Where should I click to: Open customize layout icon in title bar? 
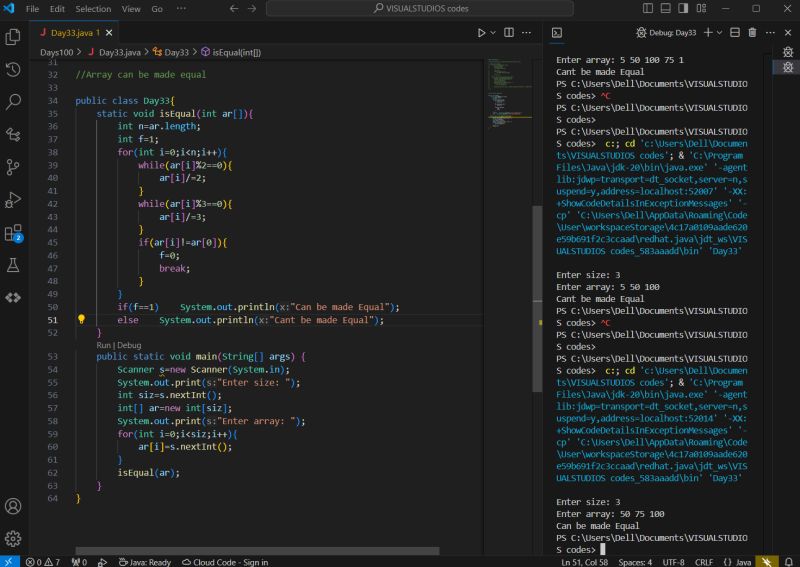click(702, 9)
